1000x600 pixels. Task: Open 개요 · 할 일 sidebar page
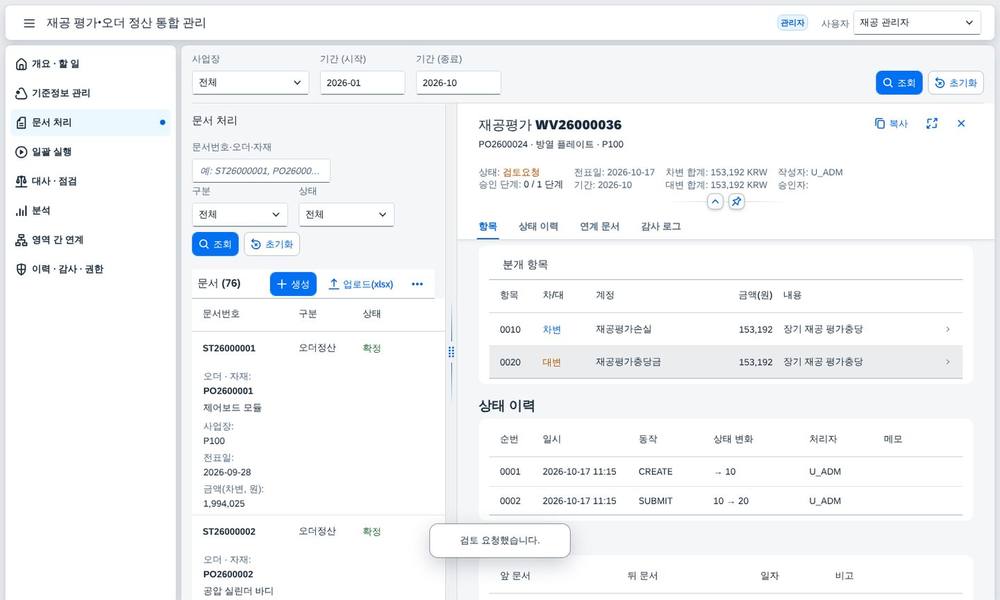click(91, 64)
